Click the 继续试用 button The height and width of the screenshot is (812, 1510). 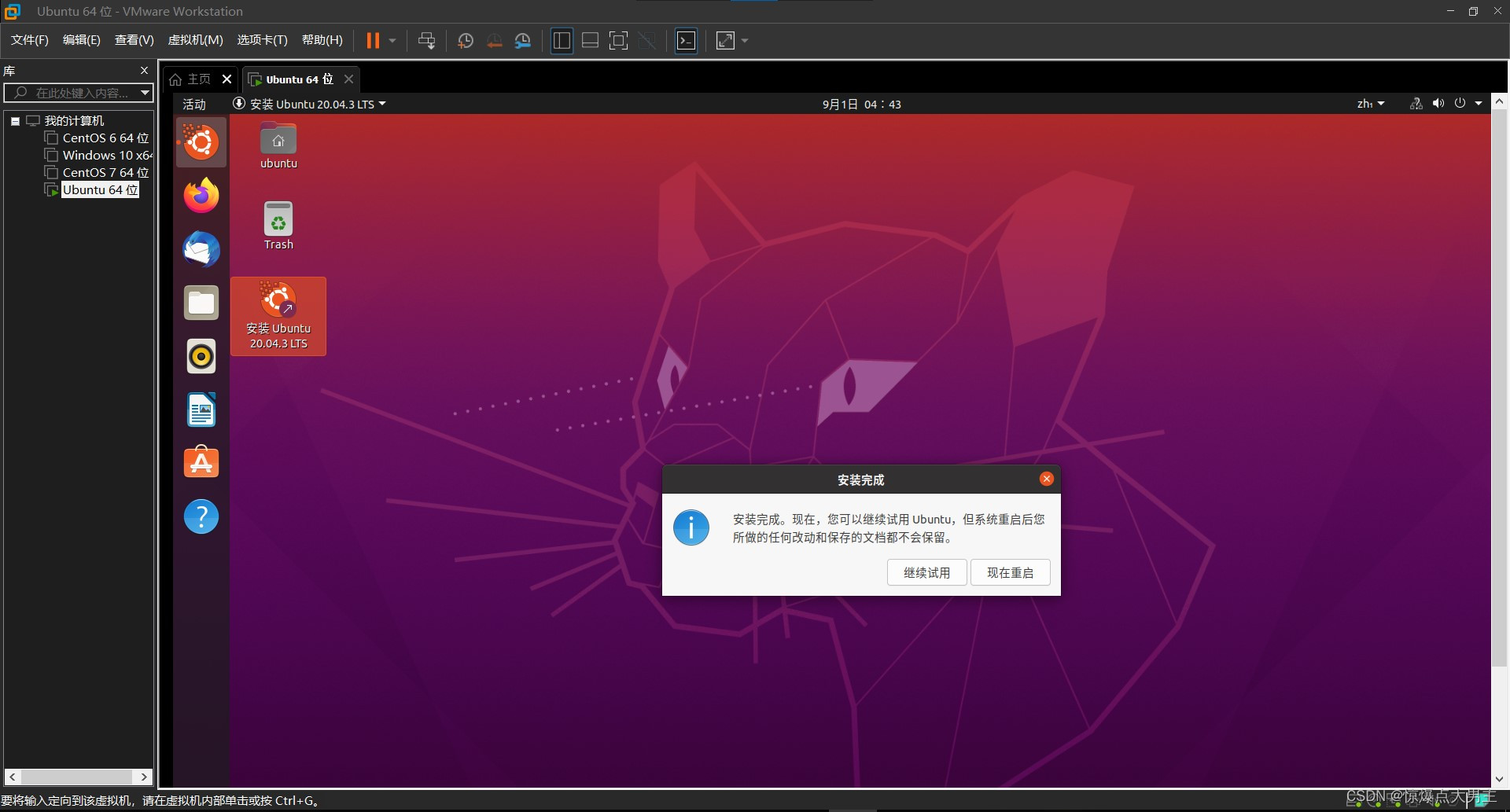pos(926,572)
